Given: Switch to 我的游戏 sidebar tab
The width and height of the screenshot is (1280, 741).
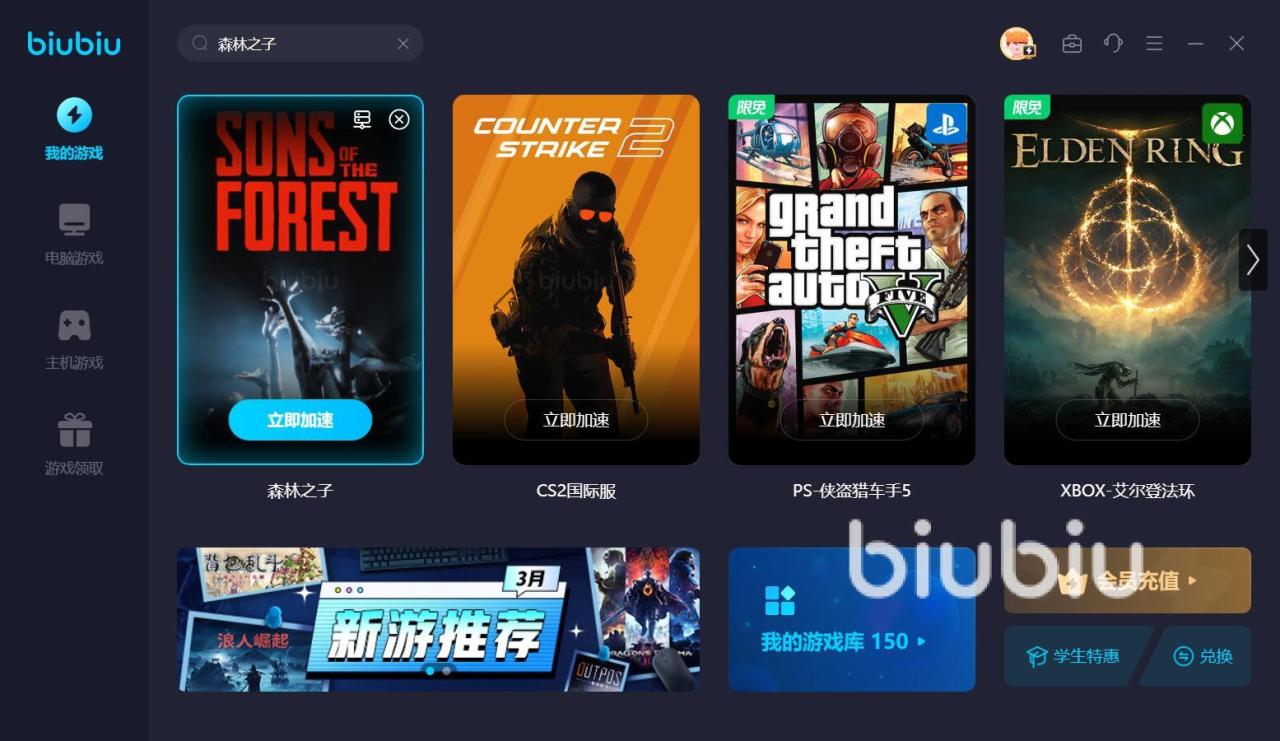Looking at the screenshot, I should [x=74, y=129].
